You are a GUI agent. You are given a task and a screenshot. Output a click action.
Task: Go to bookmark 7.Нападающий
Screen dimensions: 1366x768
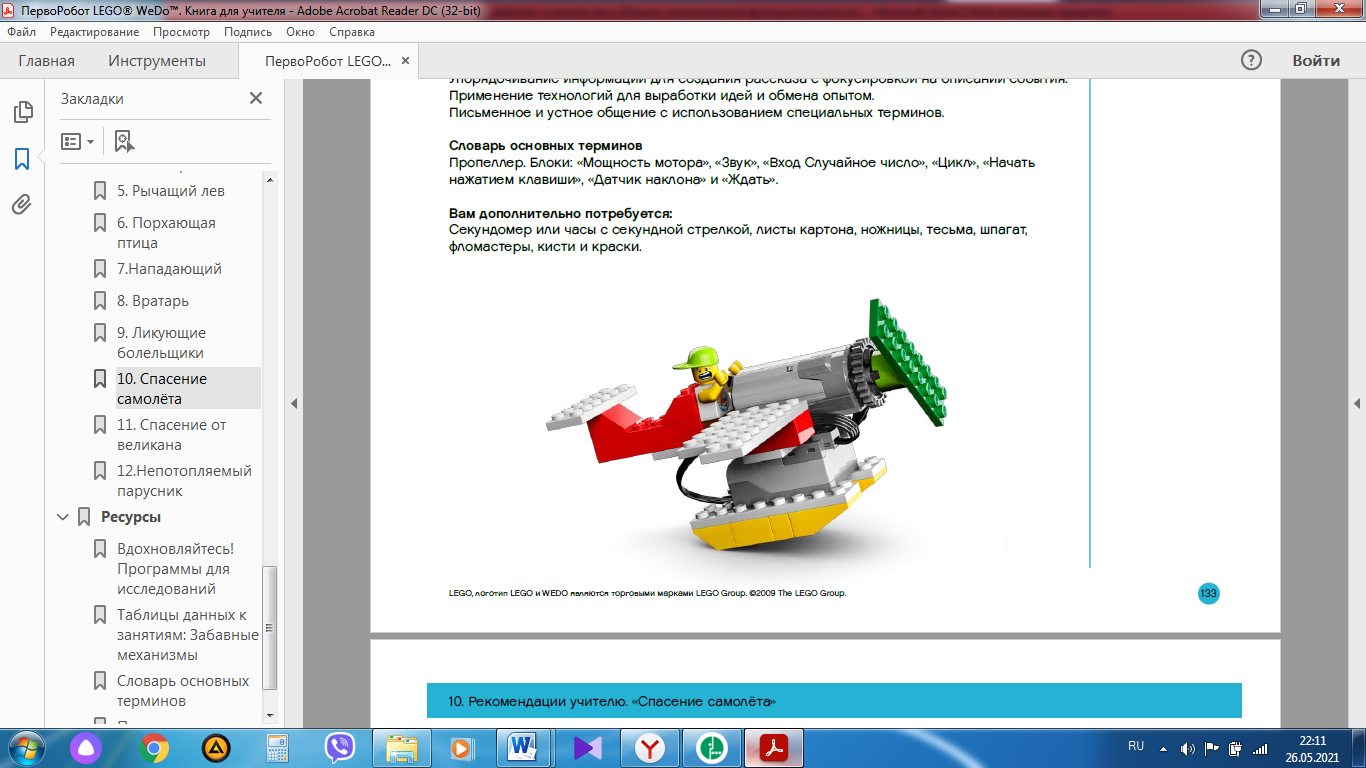[x=169, y=268]
